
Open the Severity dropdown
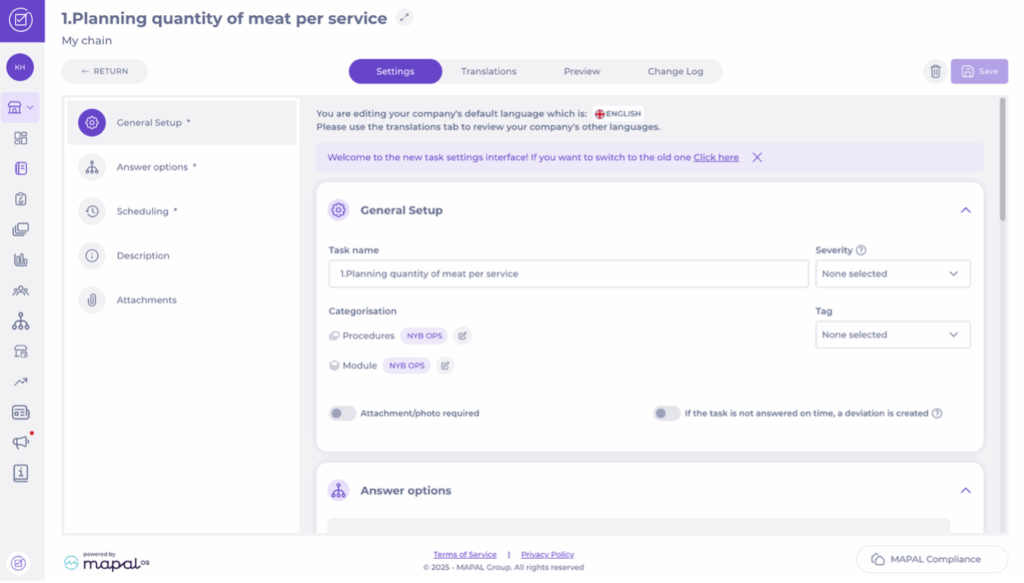tap(892, 274)
